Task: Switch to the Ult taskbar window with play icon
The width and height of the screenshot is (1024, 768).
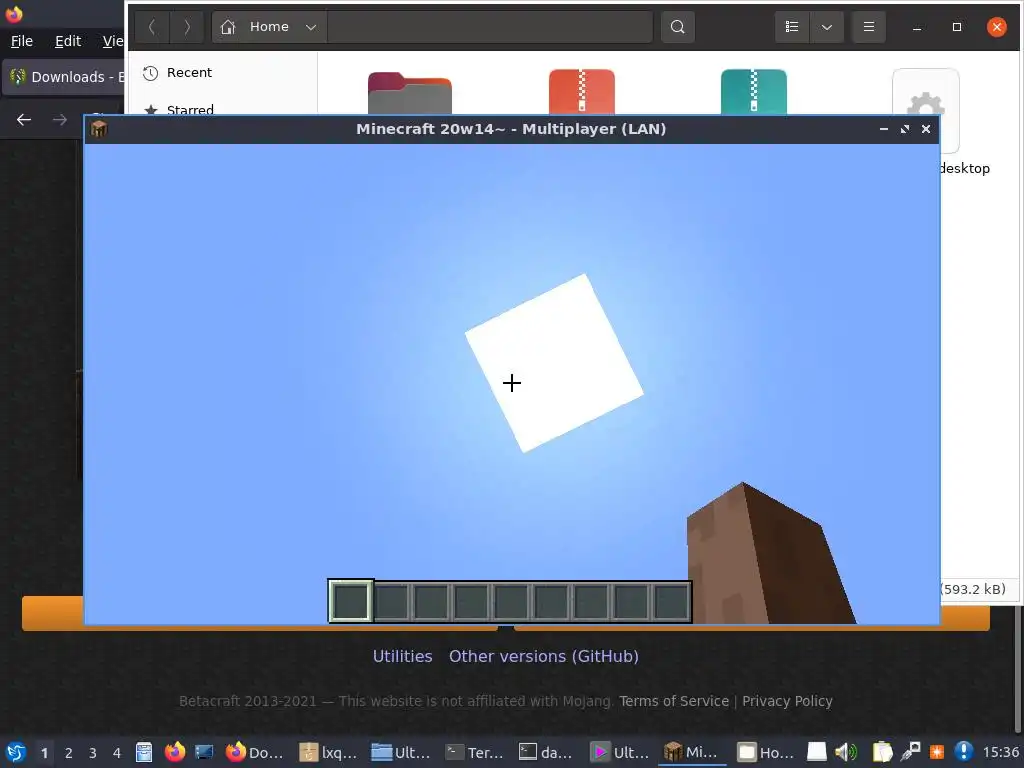Action: coord(620,752)
